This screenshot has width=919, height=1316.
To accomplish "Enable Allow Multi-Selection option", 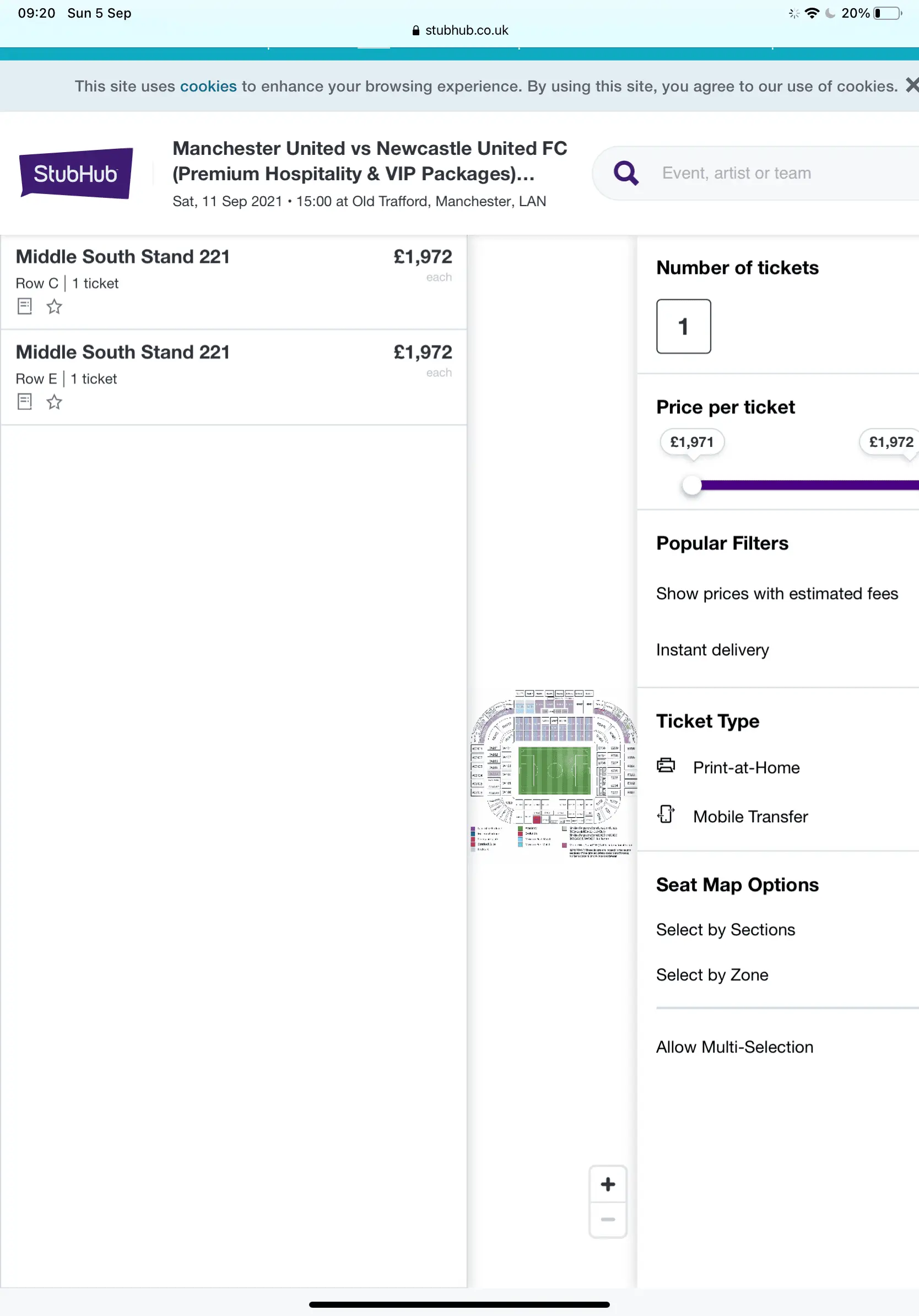I will click(734, 1047).
